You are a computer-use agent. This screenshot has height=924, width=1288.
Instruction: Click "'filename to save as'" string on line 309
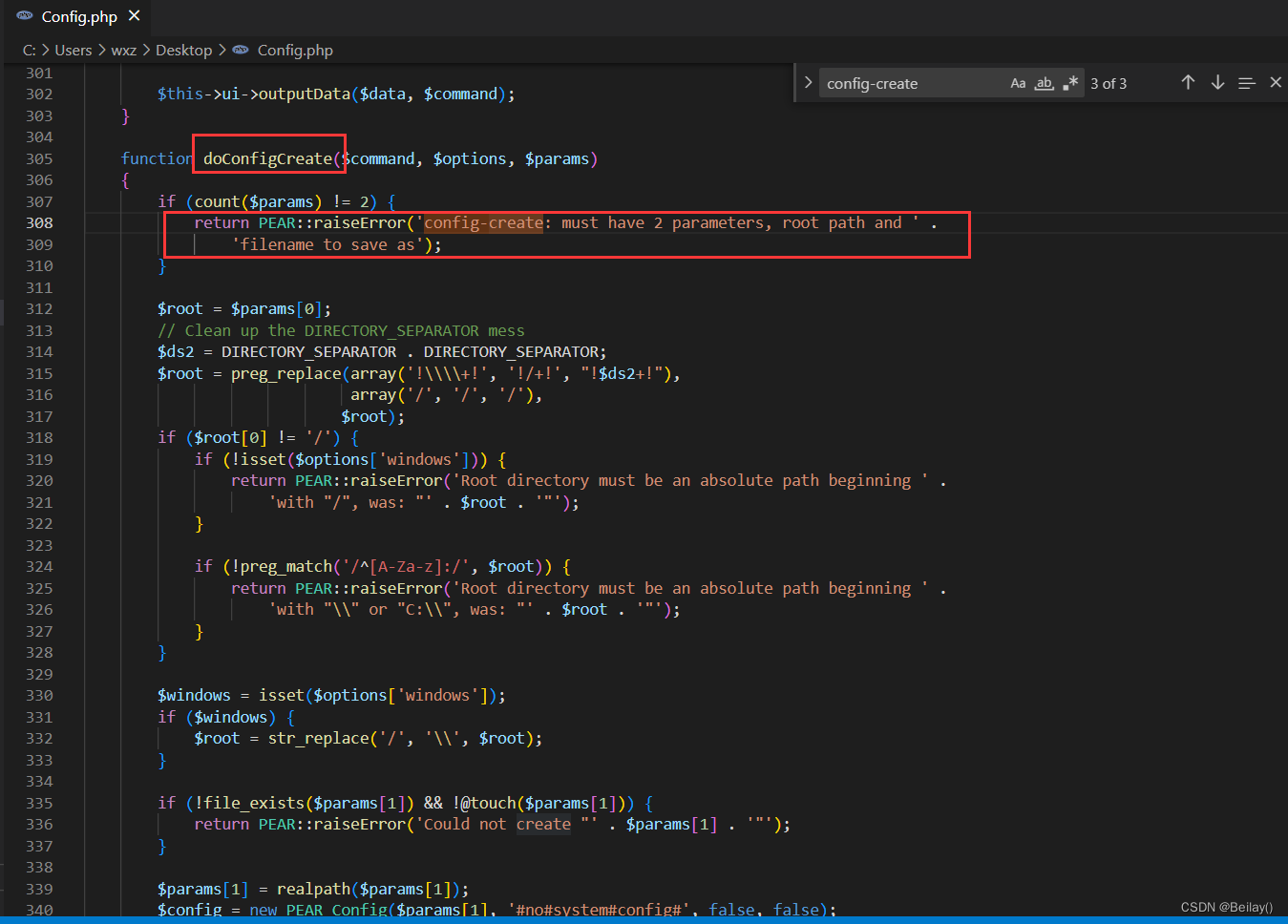(x=327, y=245)
